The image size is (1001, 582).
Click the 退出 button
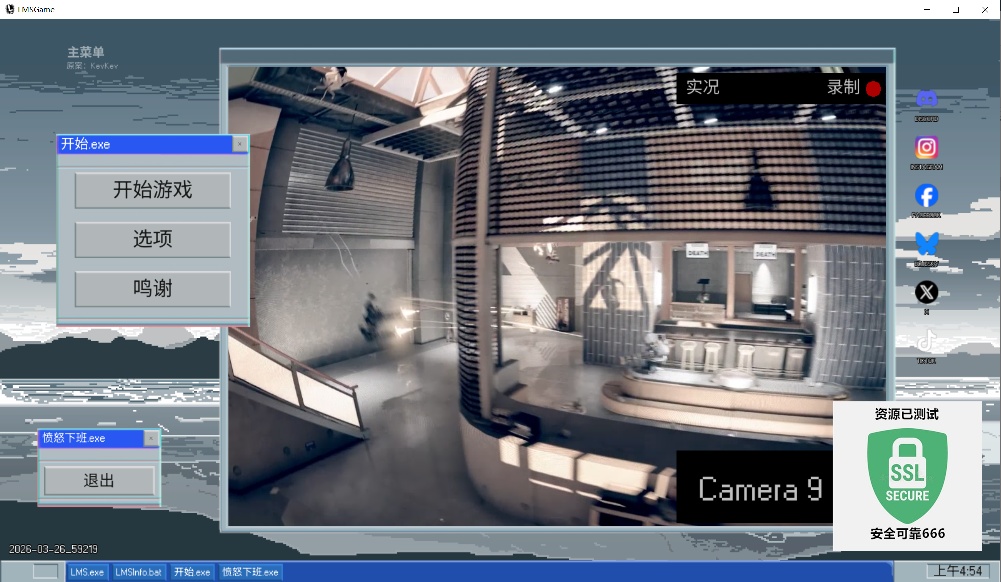(99, 481)
